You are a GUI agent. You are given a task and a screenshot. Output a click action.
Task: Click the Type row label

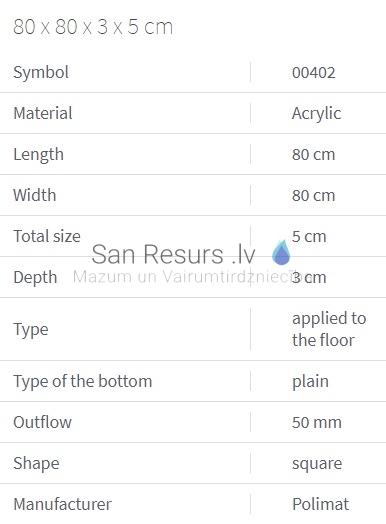(31, 330)
